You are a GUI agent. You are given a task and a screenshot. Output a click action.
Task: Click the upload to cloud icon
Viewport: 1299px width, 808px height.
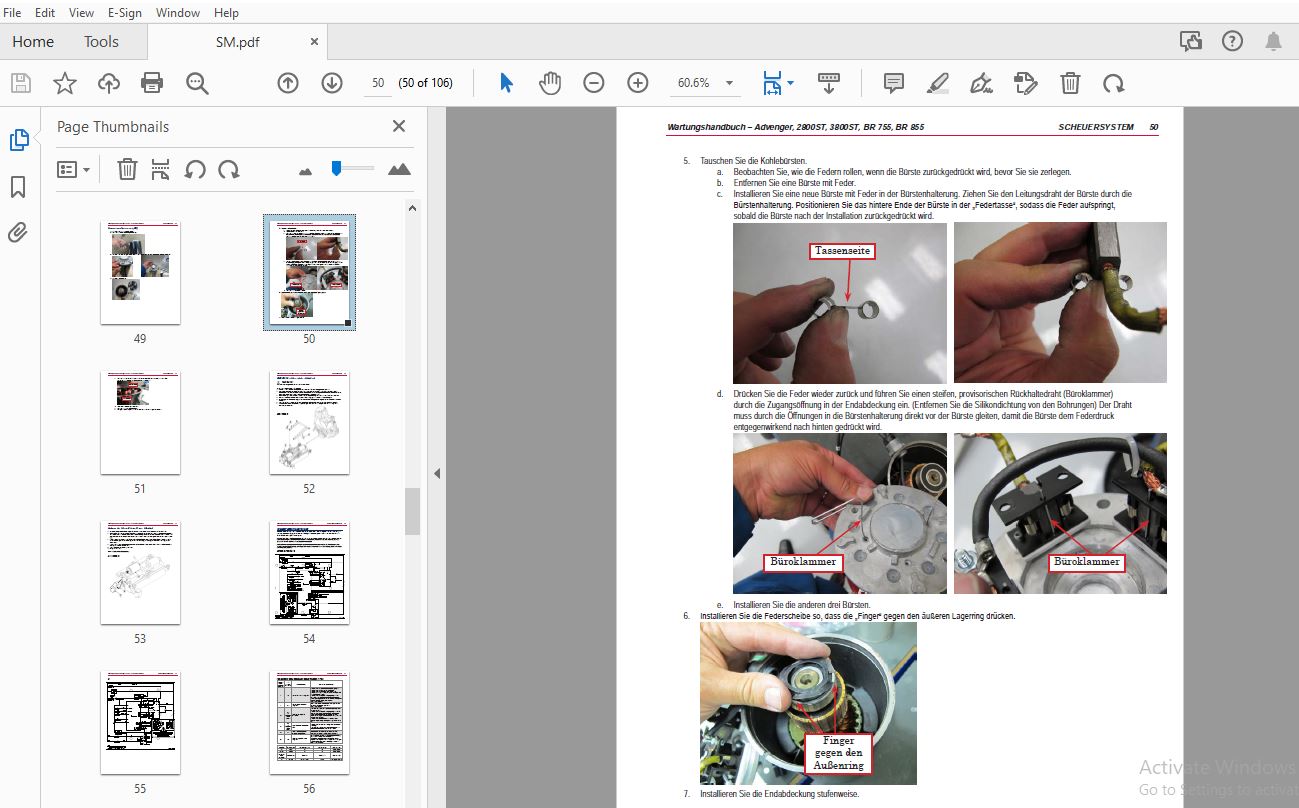tap(109, 83)
